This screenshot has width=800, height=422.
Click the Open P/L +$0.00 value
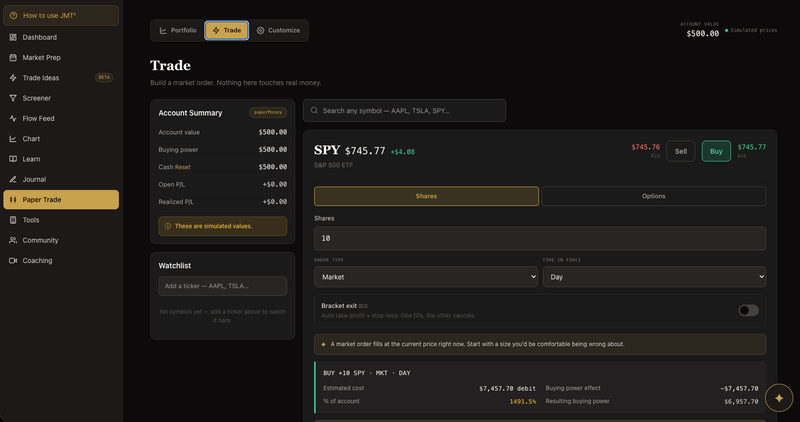point(274,184)
